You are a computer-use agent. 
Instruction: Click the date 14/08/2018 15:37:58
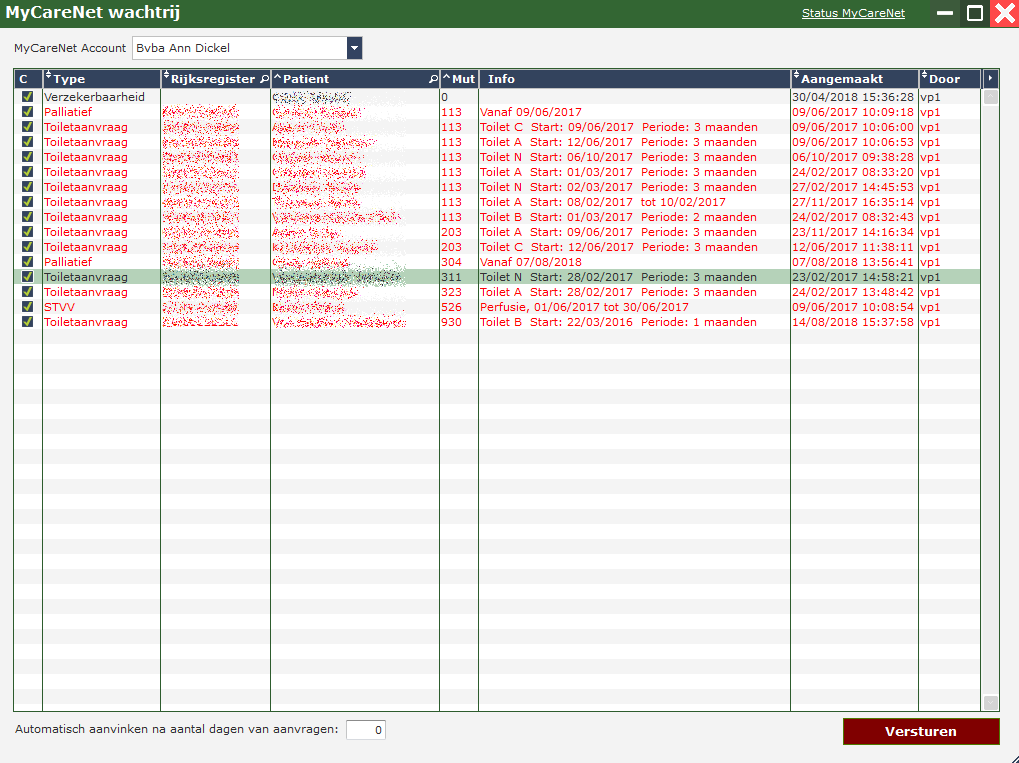(x=853, y=322)
